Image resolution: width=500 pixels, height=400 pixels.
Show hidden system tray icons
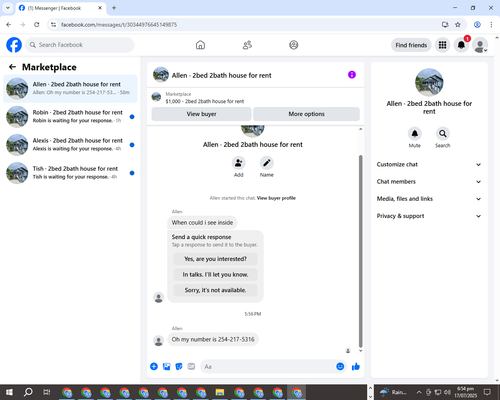419,392
